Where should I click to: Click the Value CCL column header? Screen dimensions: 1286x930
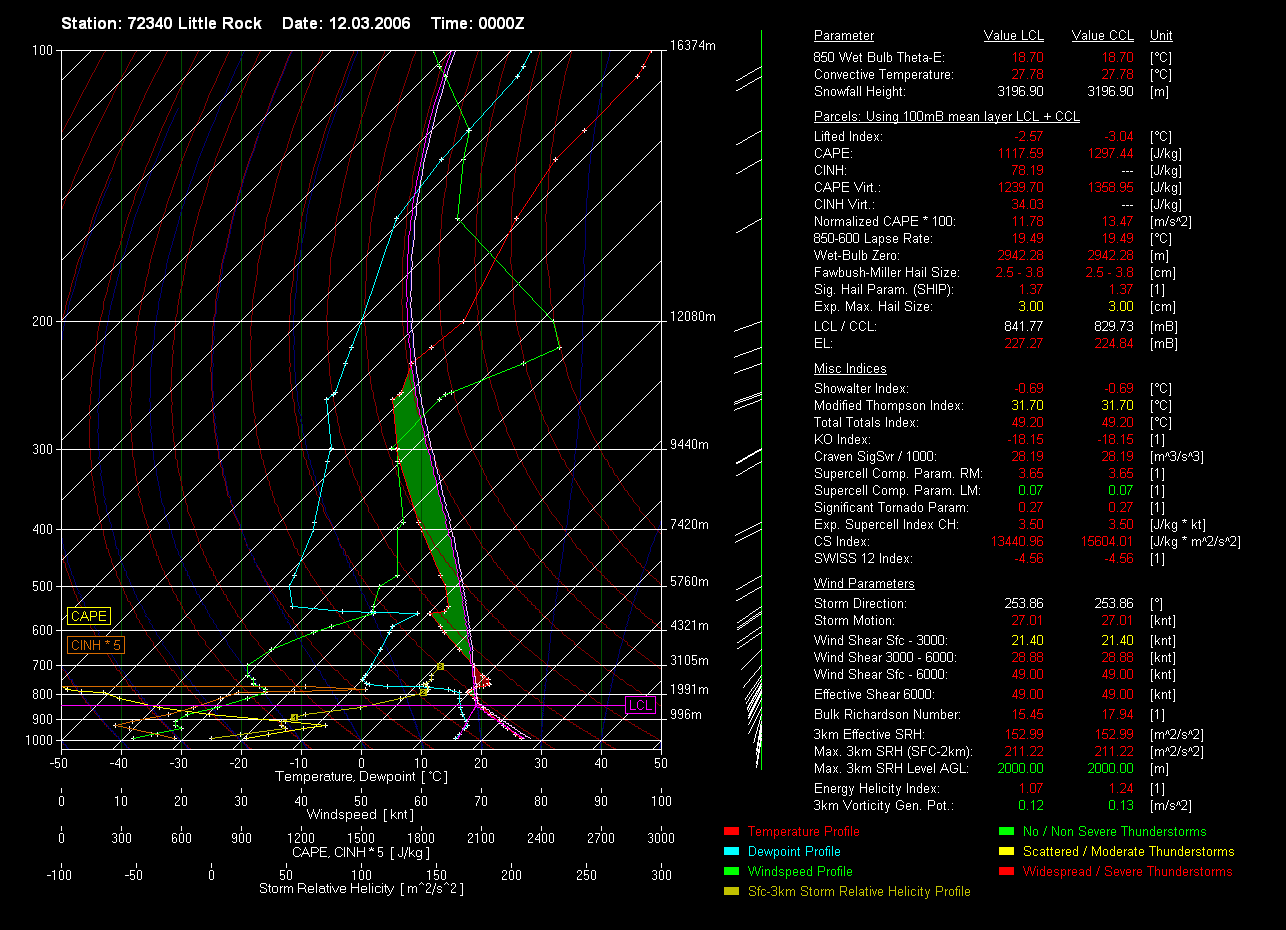point(1102,36)
